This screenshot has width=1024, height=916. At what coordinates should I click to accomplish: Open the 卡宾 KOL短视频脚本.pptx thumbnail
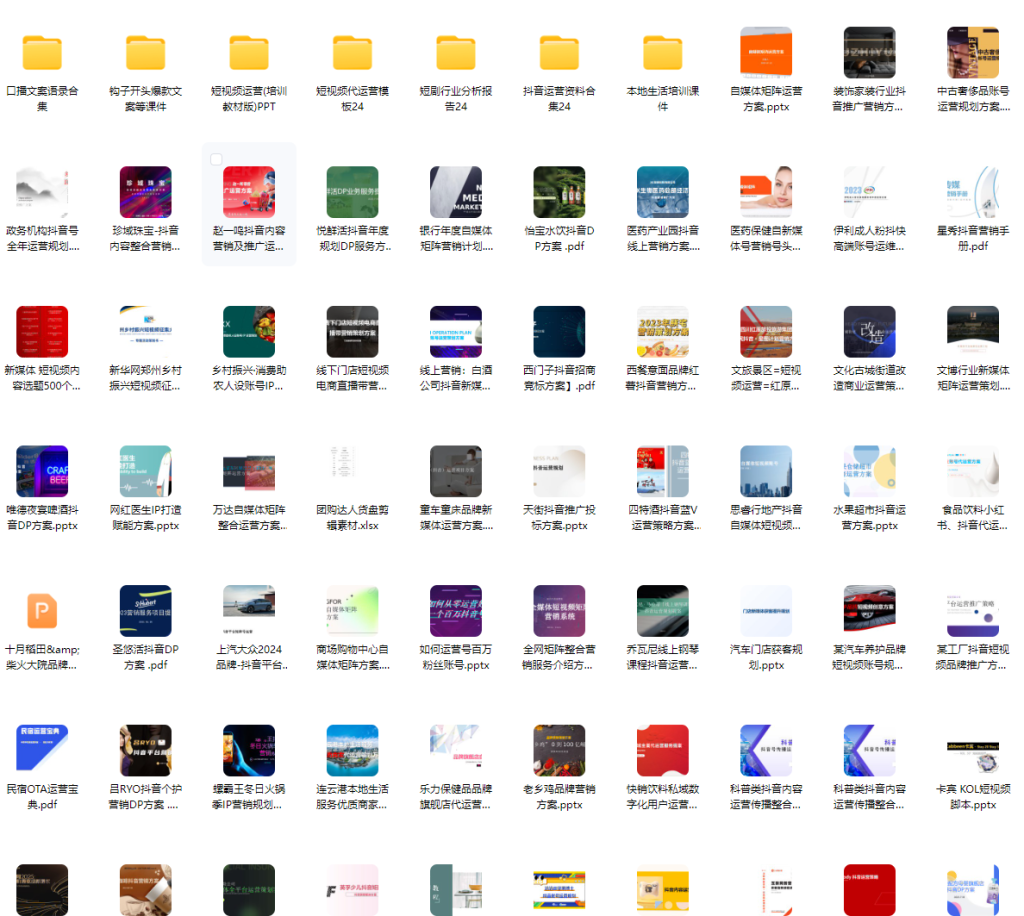tap(973, 750)
